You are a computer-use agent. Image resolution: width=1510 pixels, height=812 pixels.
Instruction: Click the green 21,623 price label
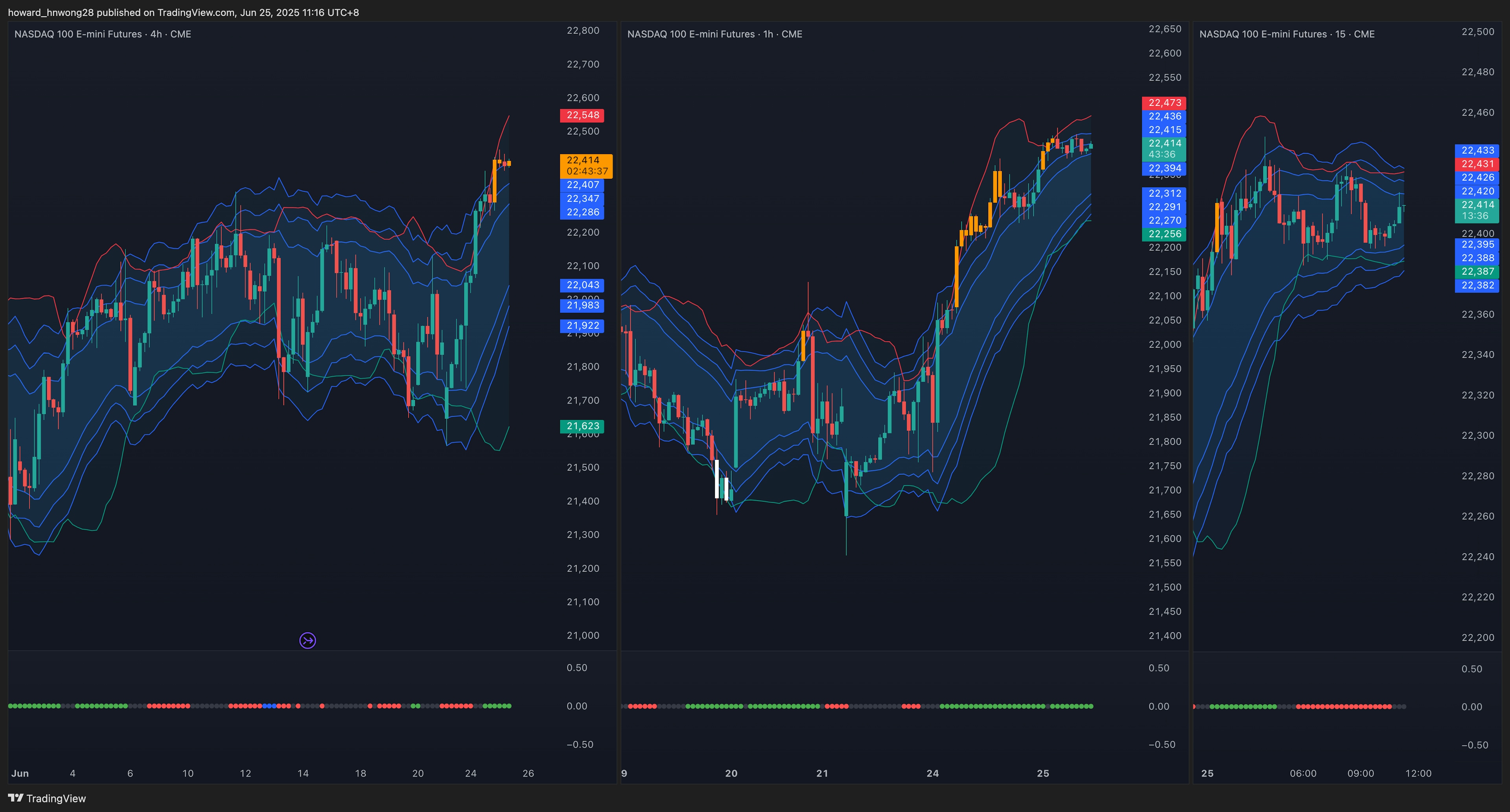click(582, 426)
